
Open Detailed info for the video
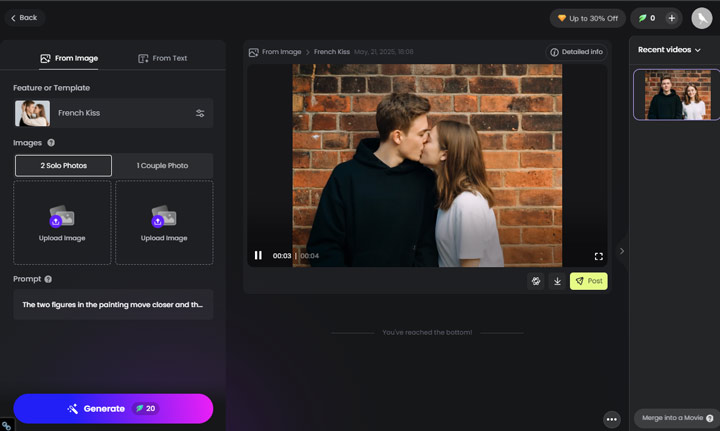[x=576, y=52]
